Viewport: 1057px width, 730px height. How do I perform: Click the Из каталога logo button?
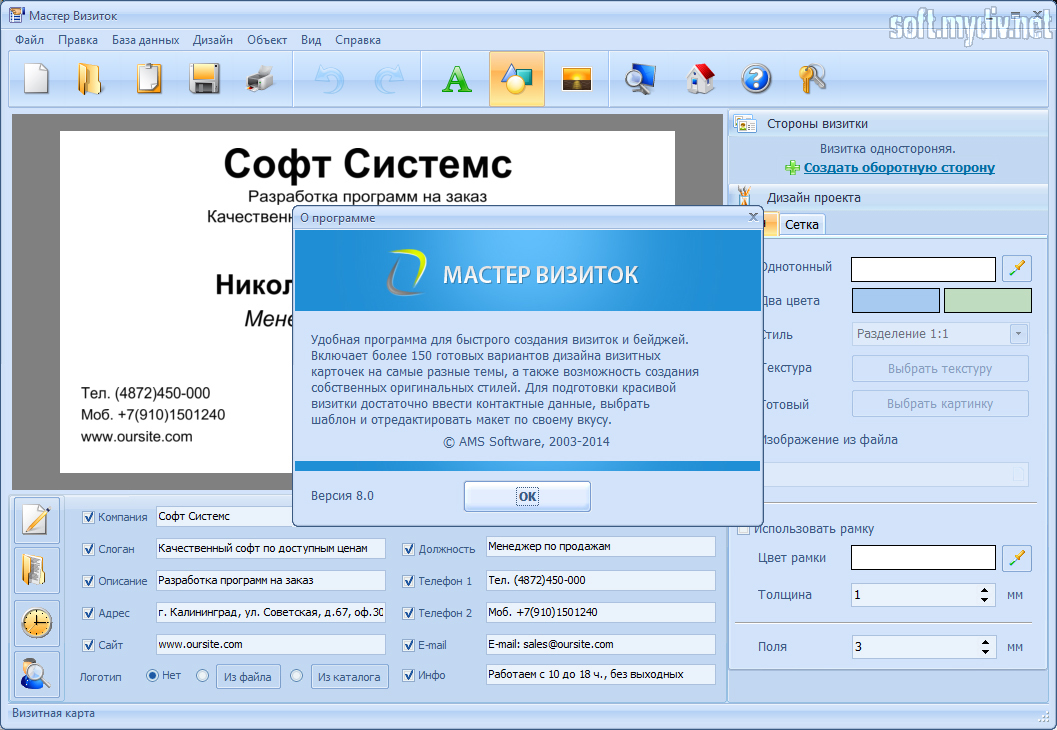coord(349,677)
